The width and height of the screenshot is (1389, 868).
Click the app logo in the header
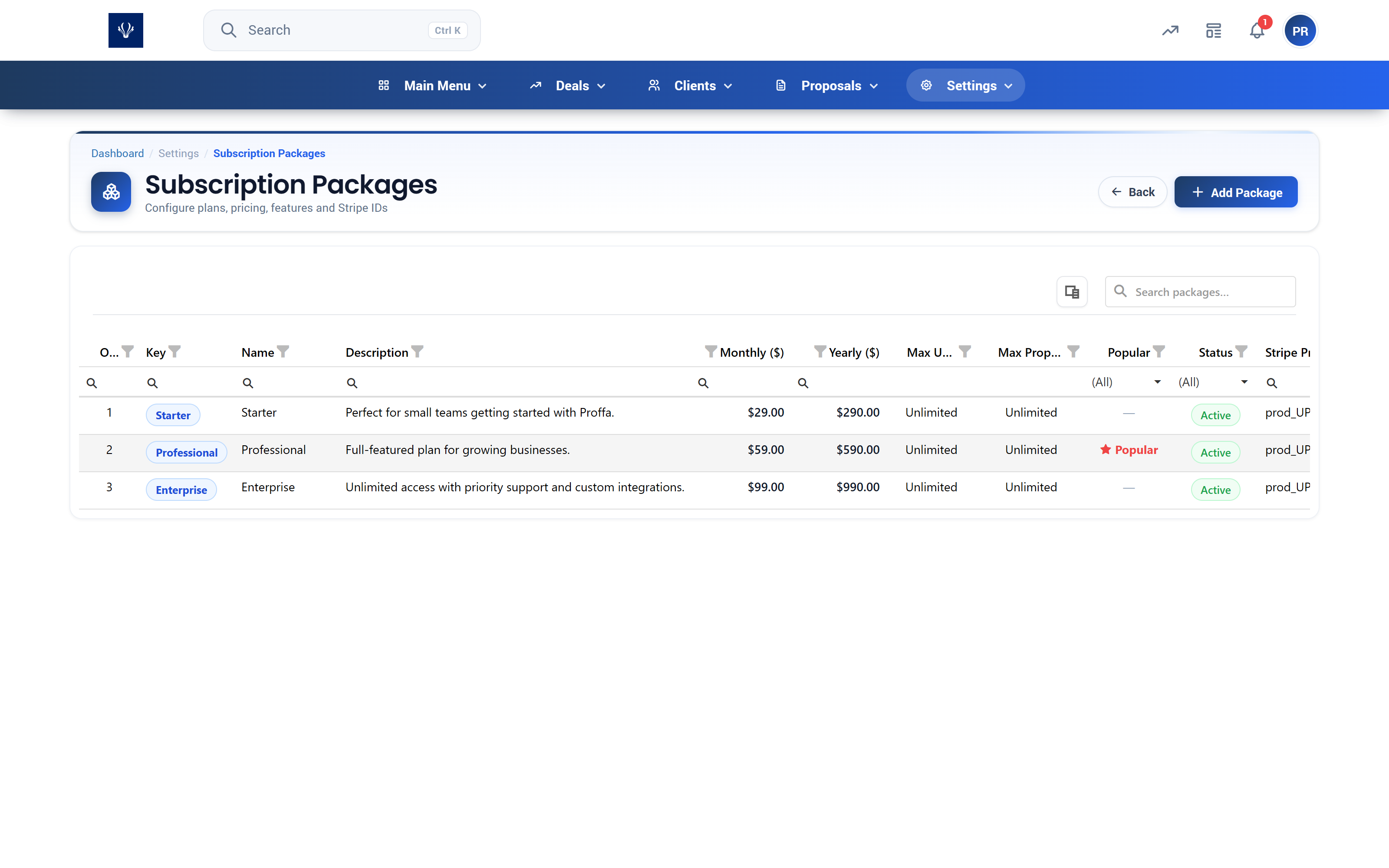(126, 30)
